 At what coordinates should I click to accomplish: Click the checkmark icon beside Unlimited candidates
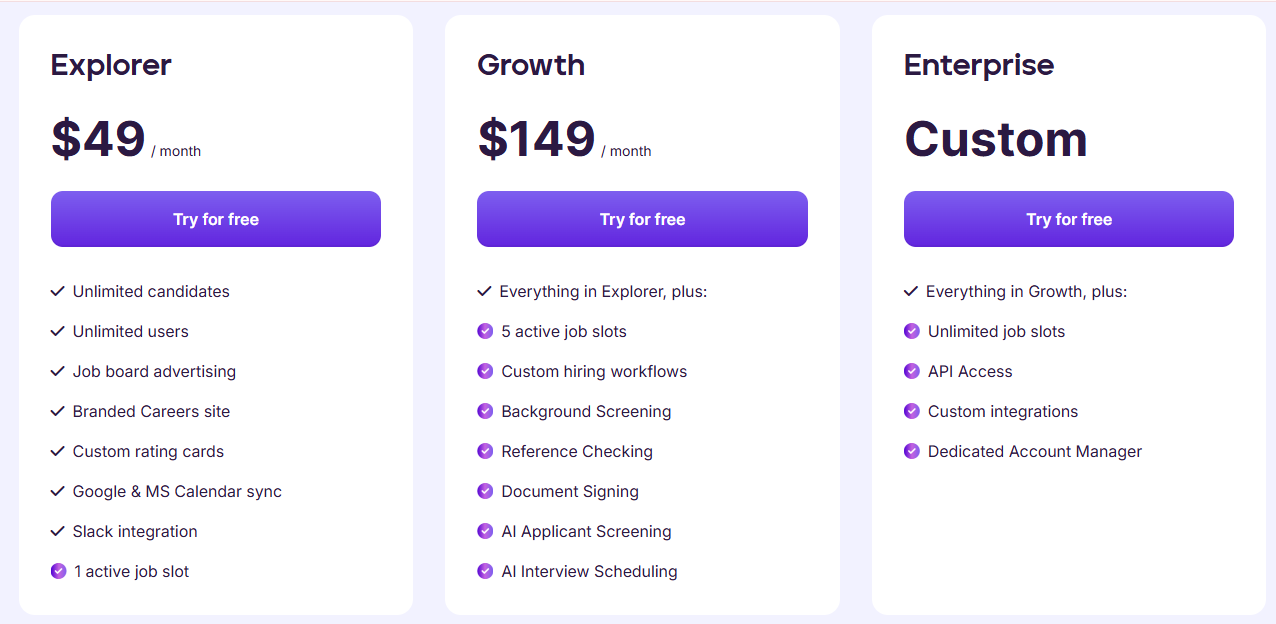pyautogui.click(x=57, y=291)
